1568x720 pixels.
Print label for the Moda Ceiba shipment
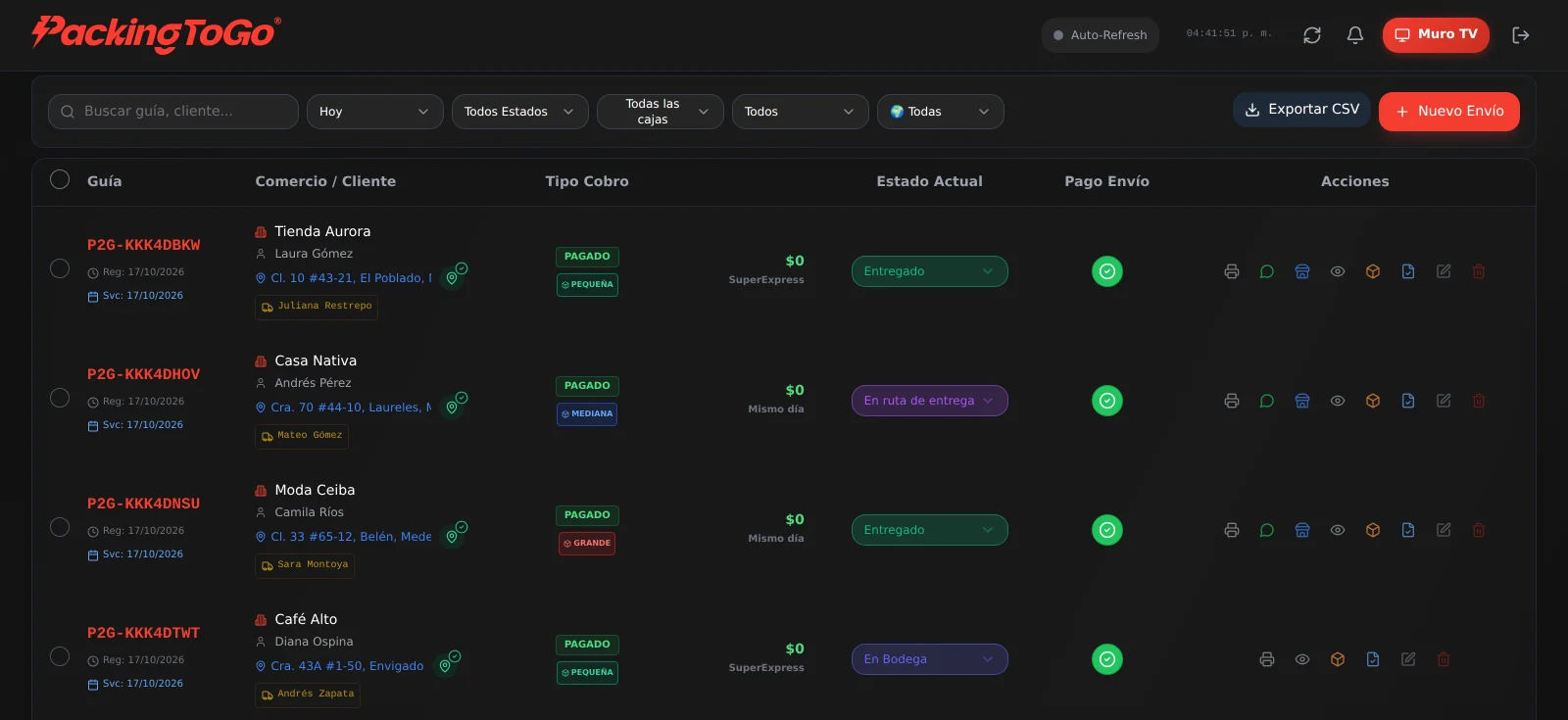pos(1232,530)
